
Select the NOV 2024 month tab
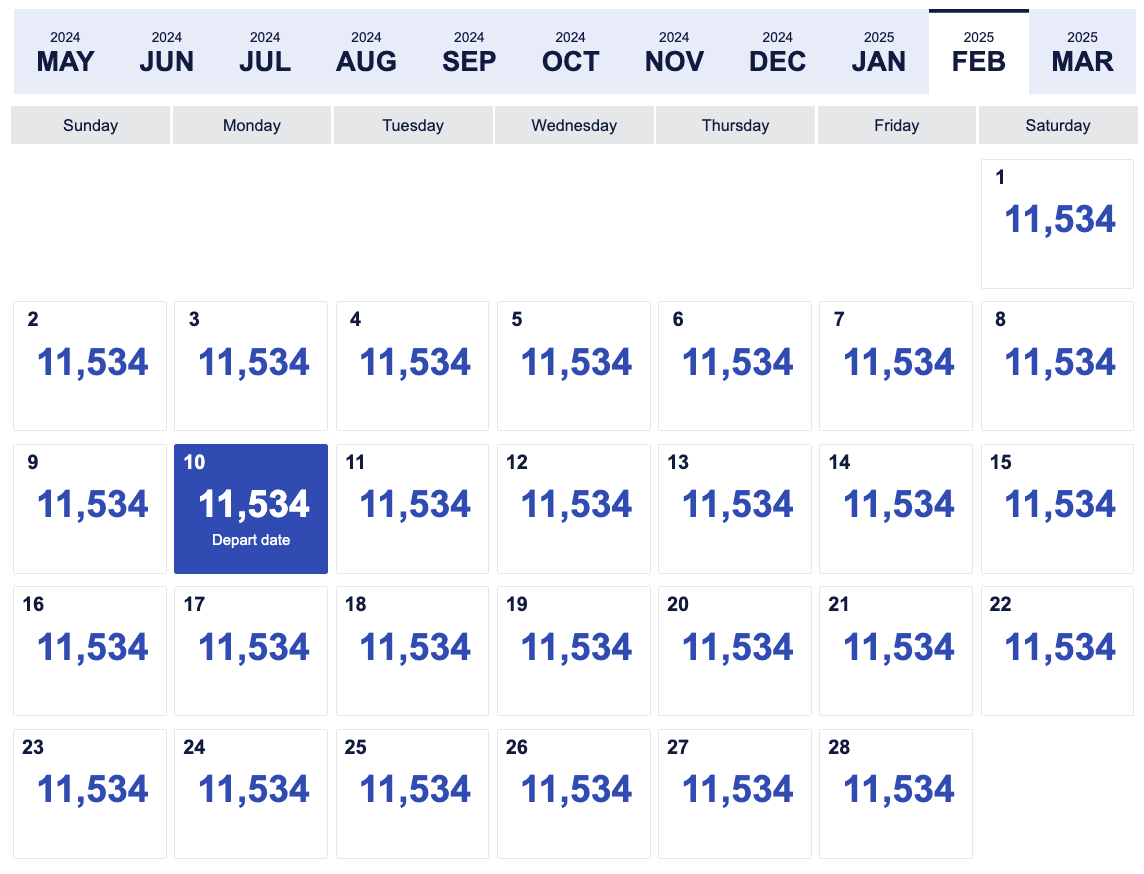674,52
